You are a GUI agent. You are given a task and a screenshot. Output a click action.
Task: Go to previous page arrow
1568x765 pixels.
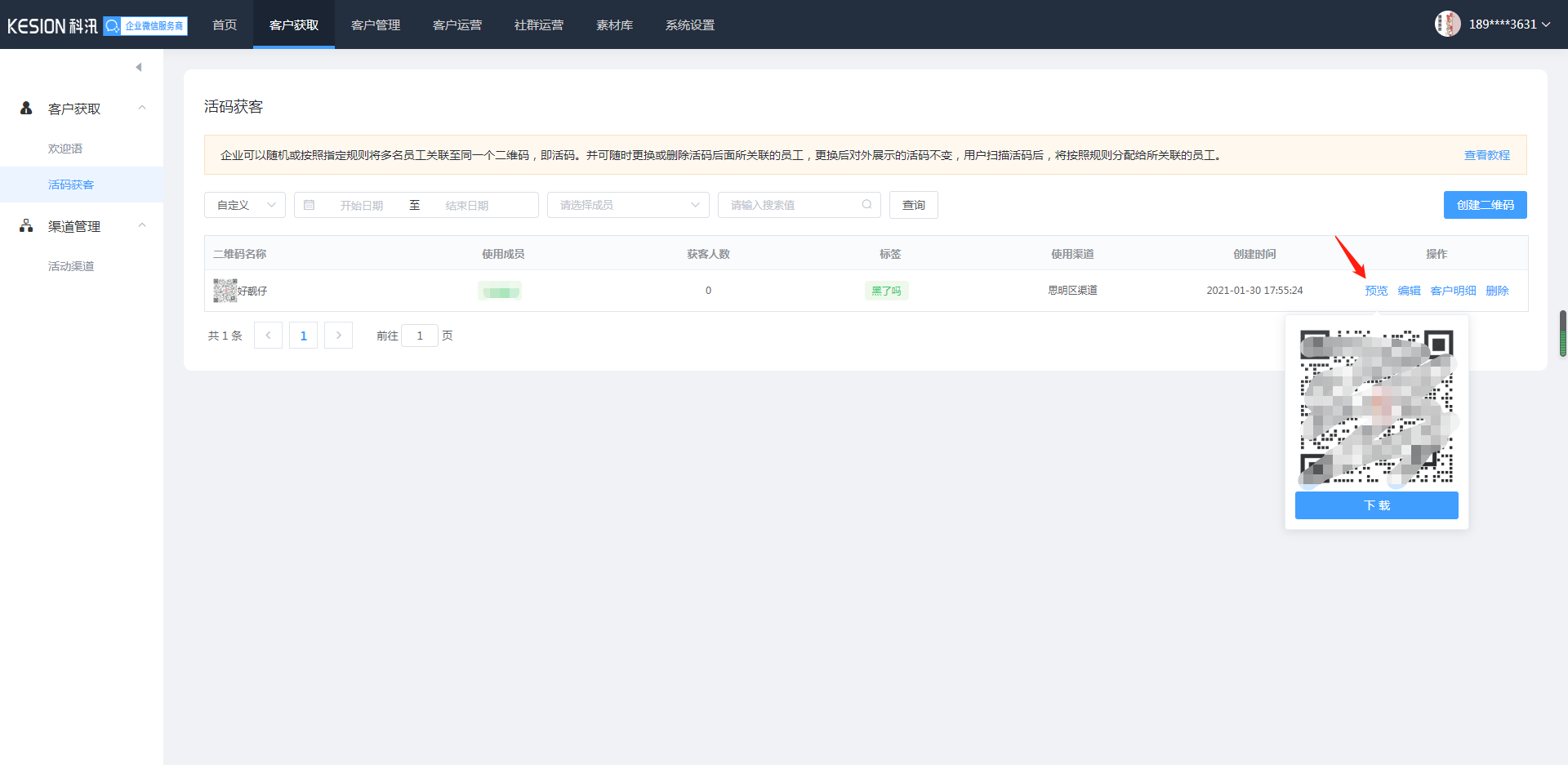point(268,336)
